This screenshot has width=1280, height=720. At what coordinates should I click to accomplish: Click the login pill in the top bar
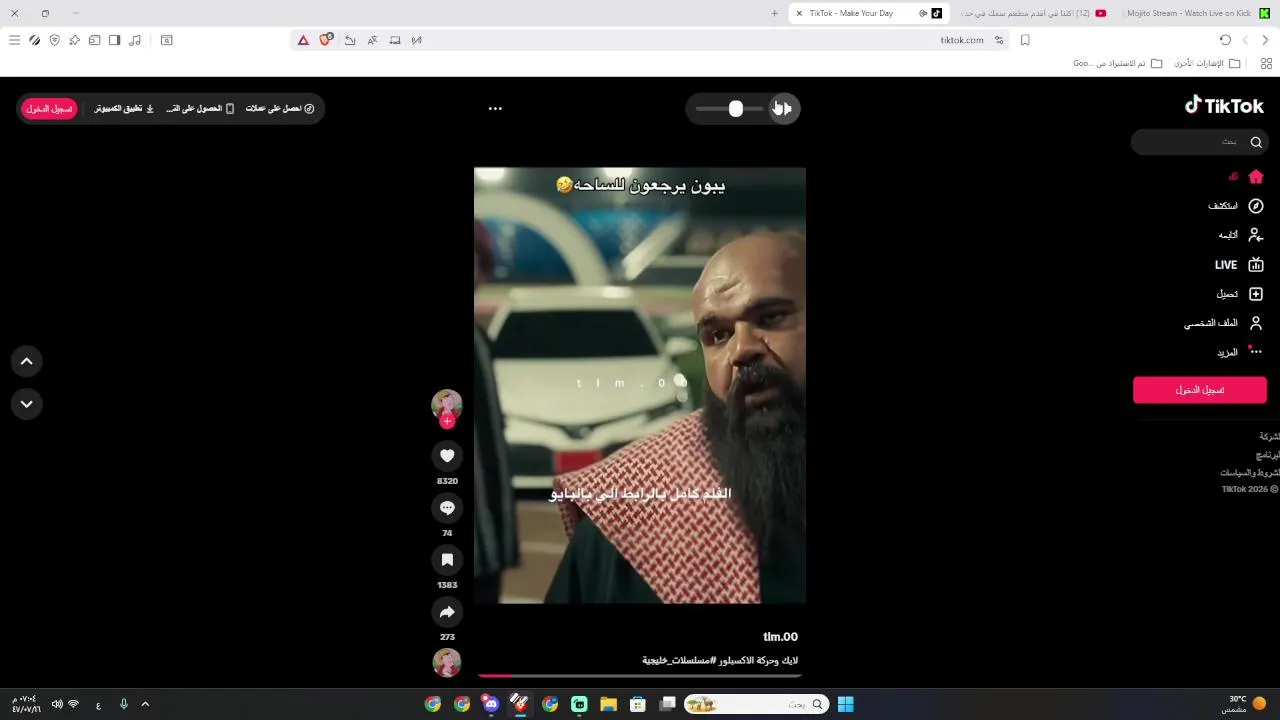click(x=49, y=108)
